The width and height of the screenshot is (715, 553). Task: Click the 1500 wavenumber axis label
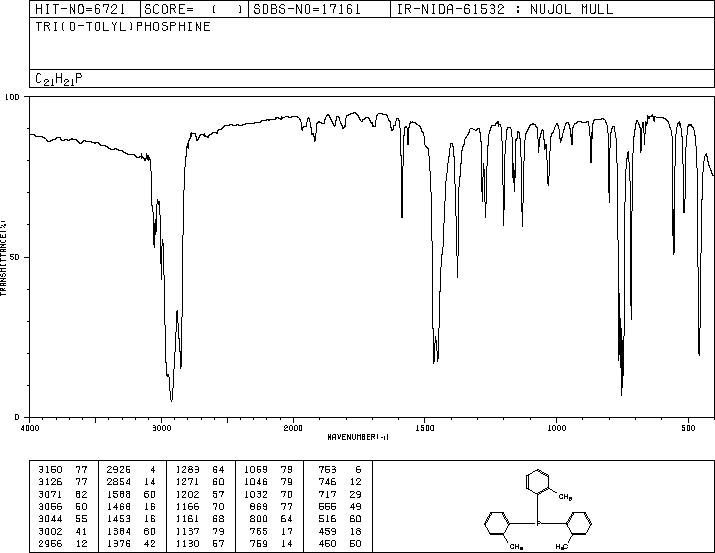425,428
